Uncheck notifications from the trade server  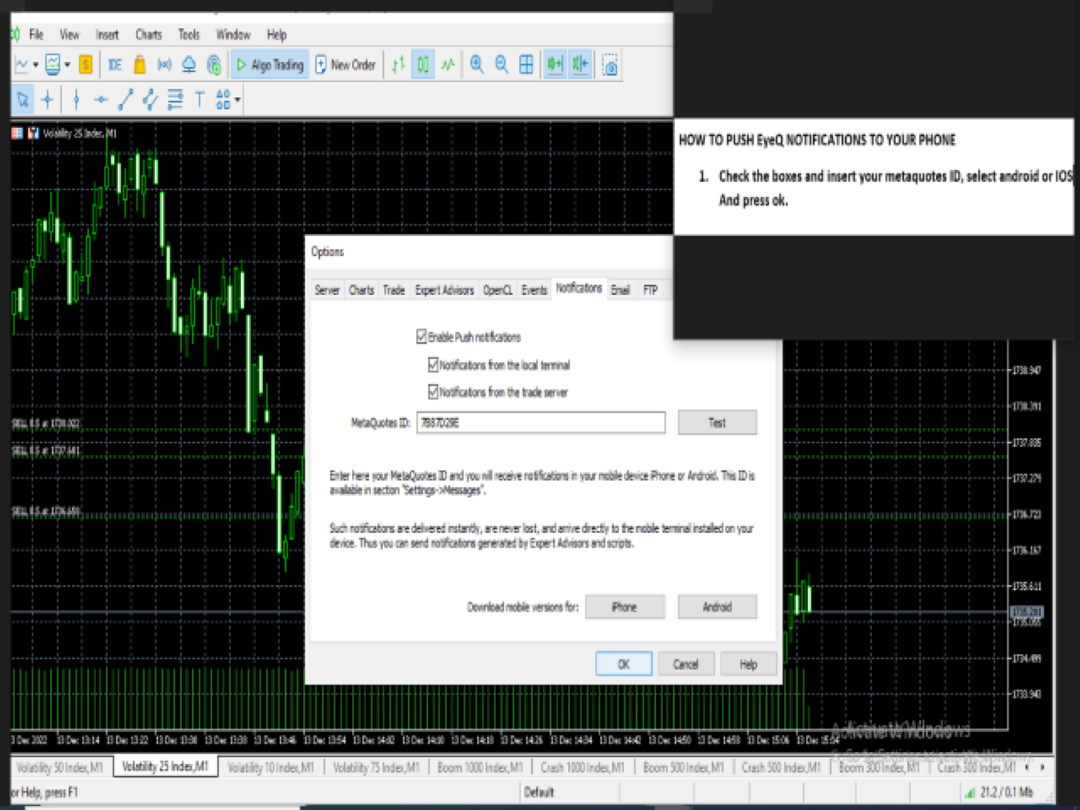tap(432, 391)
